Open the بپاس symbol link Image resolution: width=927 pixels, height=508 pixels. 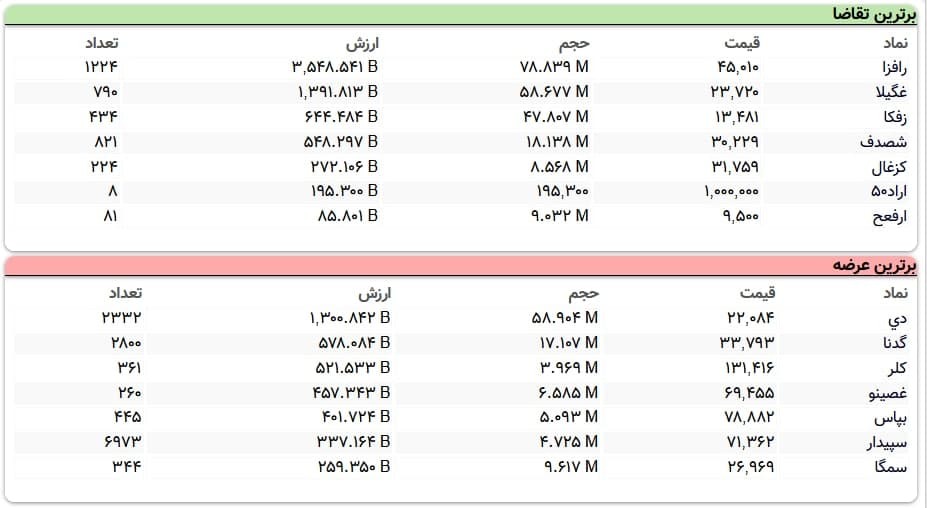point(890,417)
